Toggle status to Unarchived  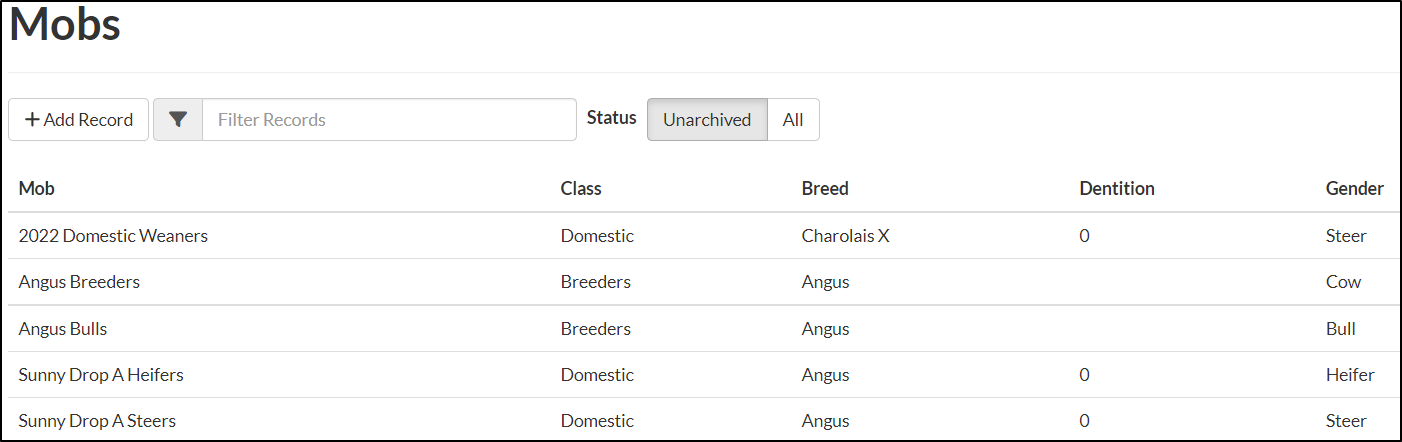(707, 119)
